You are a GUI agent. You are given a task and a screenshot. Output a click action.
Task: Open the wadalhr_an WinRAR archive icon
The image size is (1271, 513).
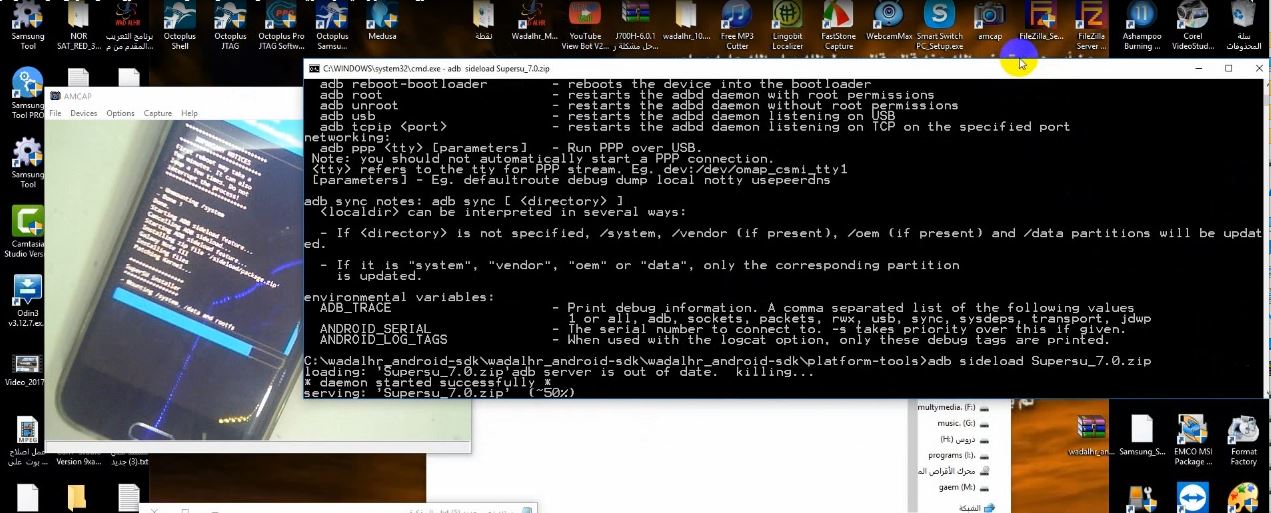coord(1091,436)
